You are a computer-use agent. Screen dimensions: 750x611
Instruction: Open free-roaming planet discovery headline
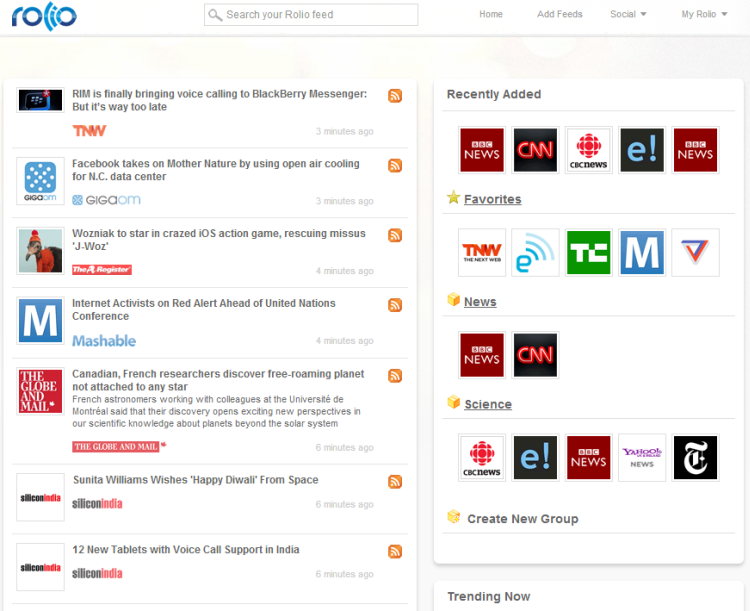pos(218,380)
